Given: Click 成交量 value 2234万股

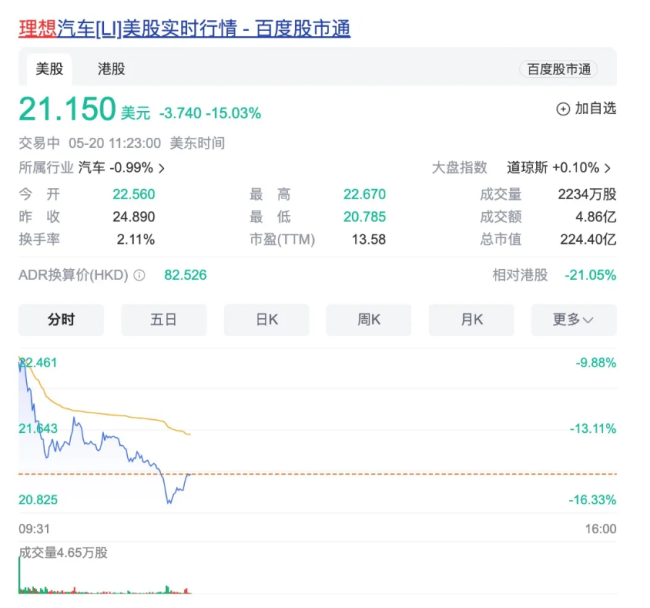Looking at the screenshot, I should click(x=587, y=194).
